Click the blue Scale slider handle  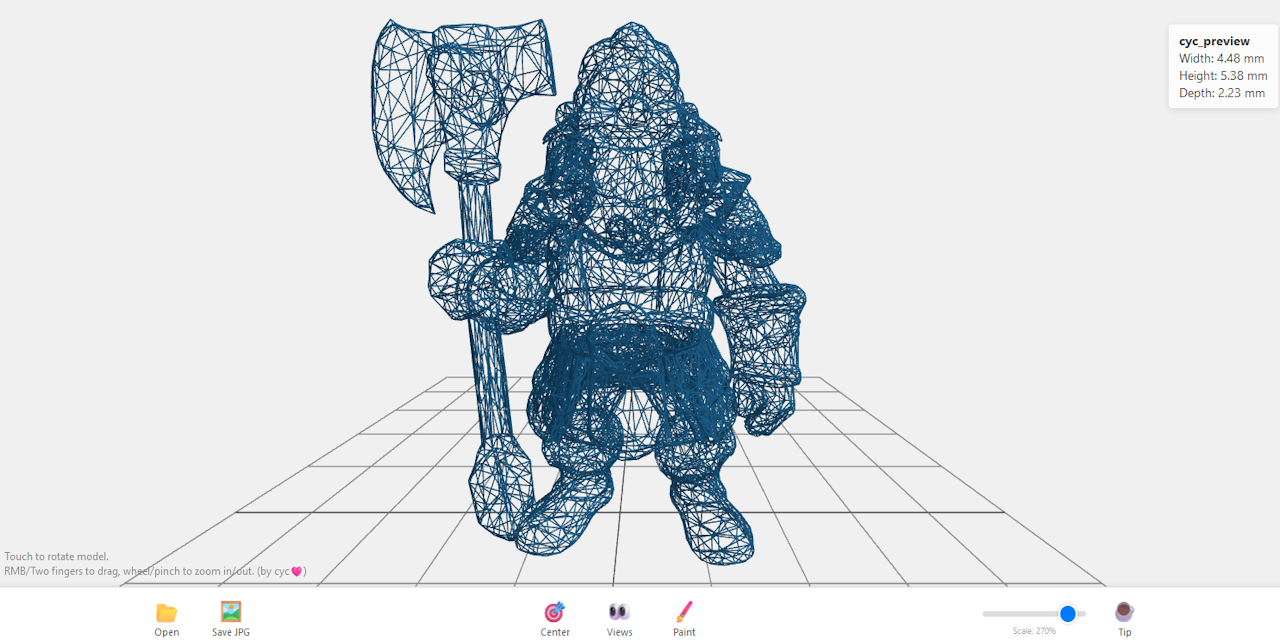point(1068,614)
